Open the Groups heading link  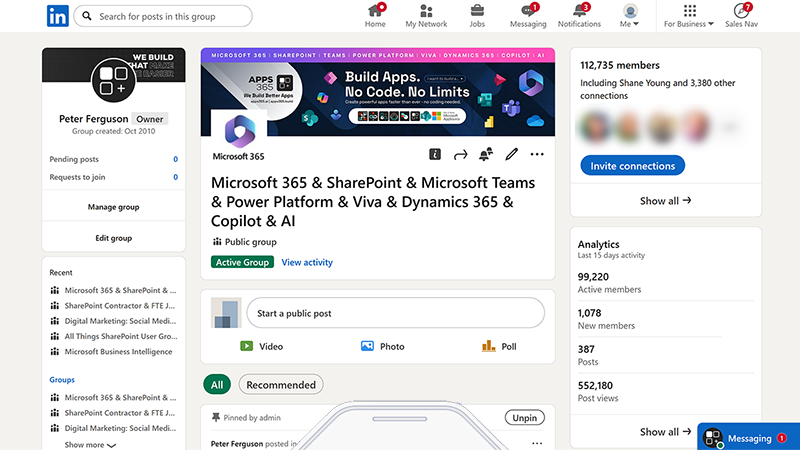click(x=62, y=380)
